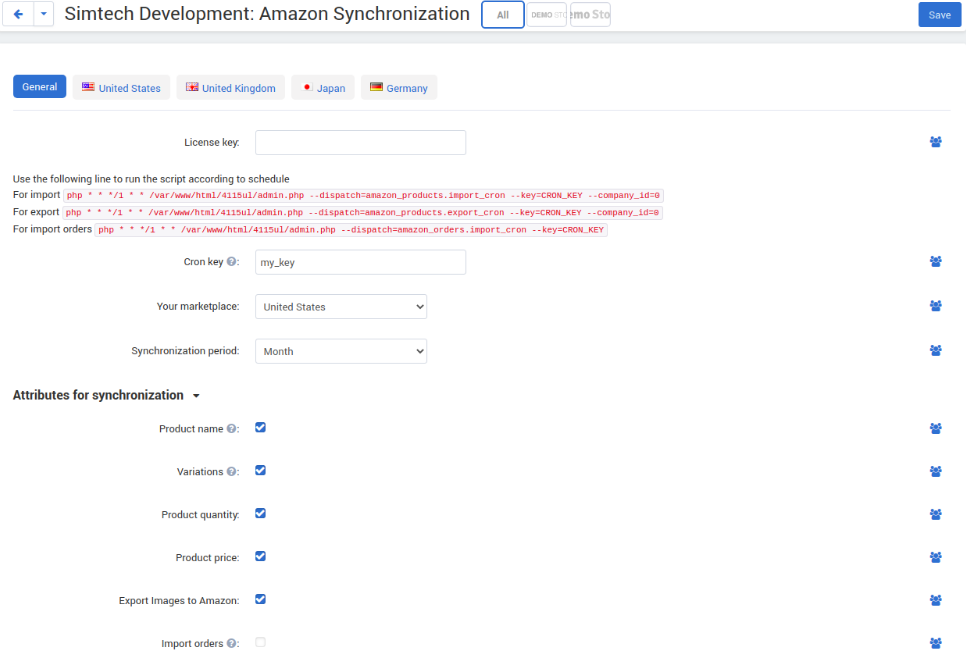966x666 pixels.
Task: Open the Germany tab
Action: [x=399, y=87]
